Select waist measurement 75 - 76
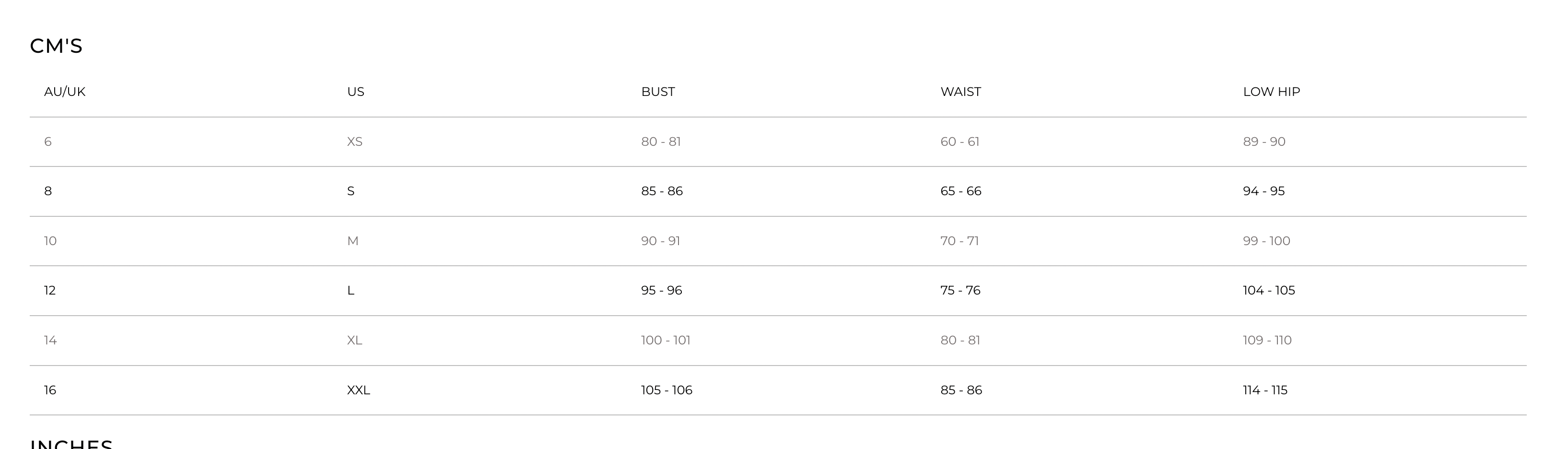This screenshot has width=1568, height=449. pos(960,291)
